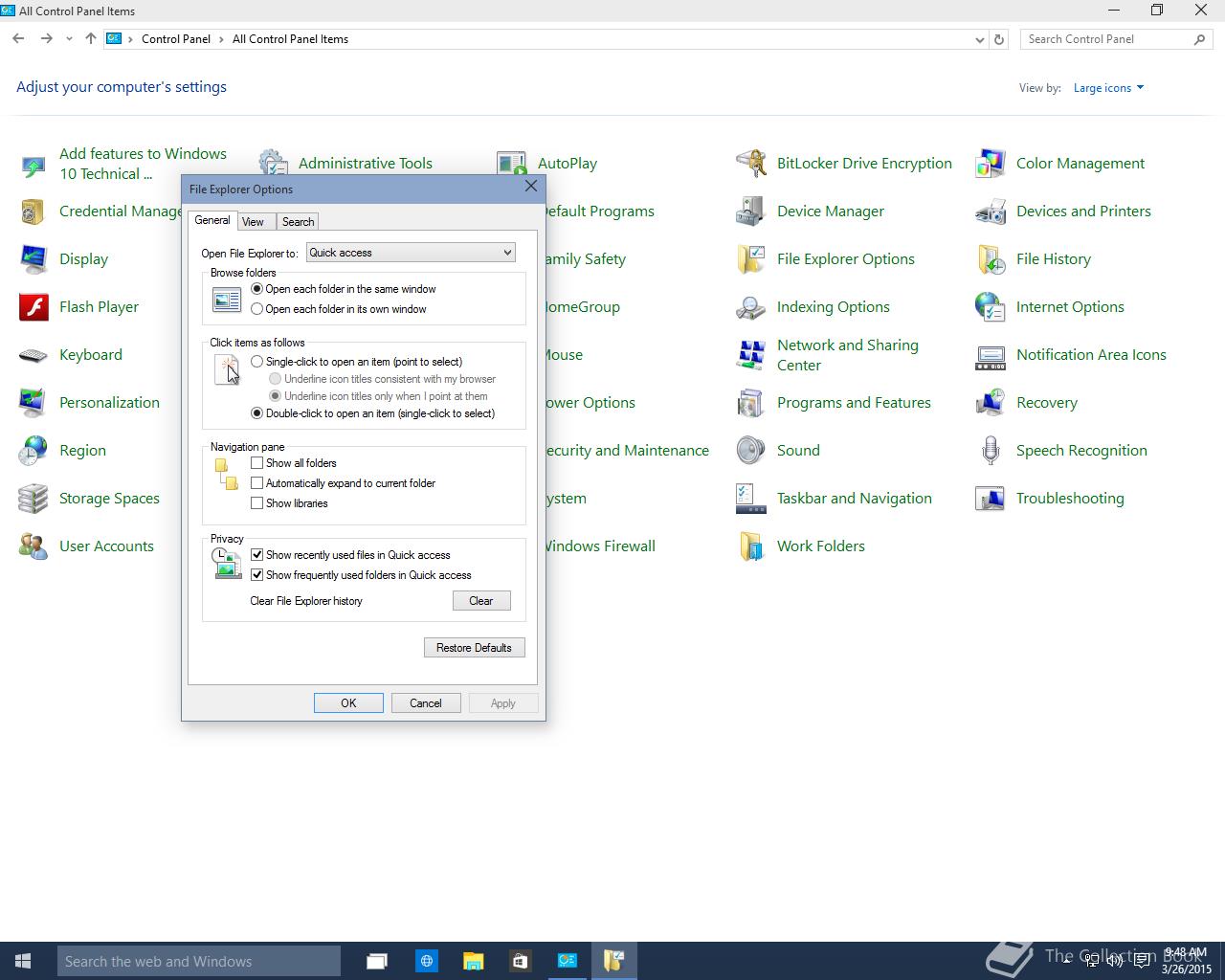Screen dimensions: 1225x980
Task: Open the BitLocker Drive Encryption icon
Action: click(x=750, y=164)
